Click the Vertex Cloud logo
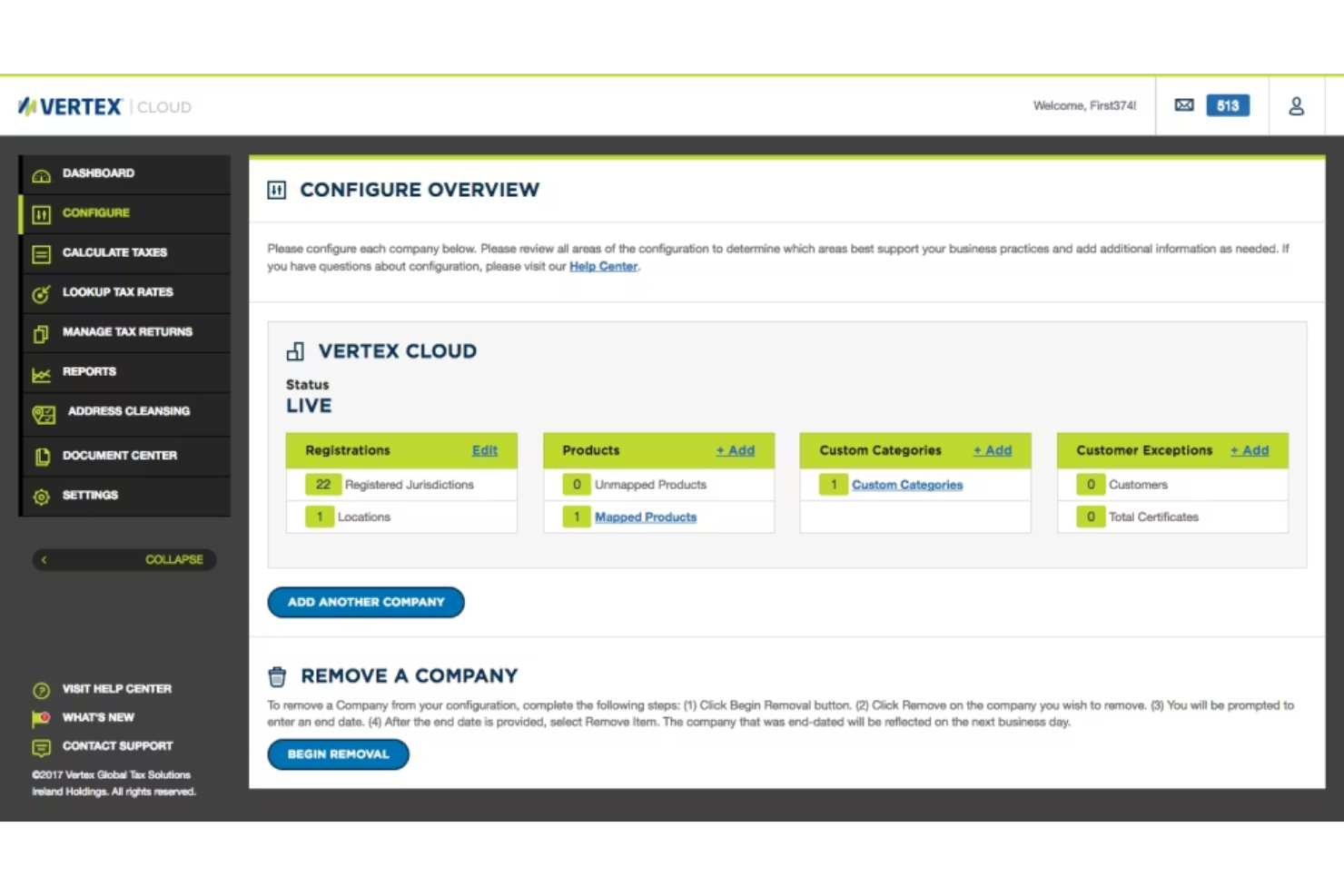 tap(104, 106)
